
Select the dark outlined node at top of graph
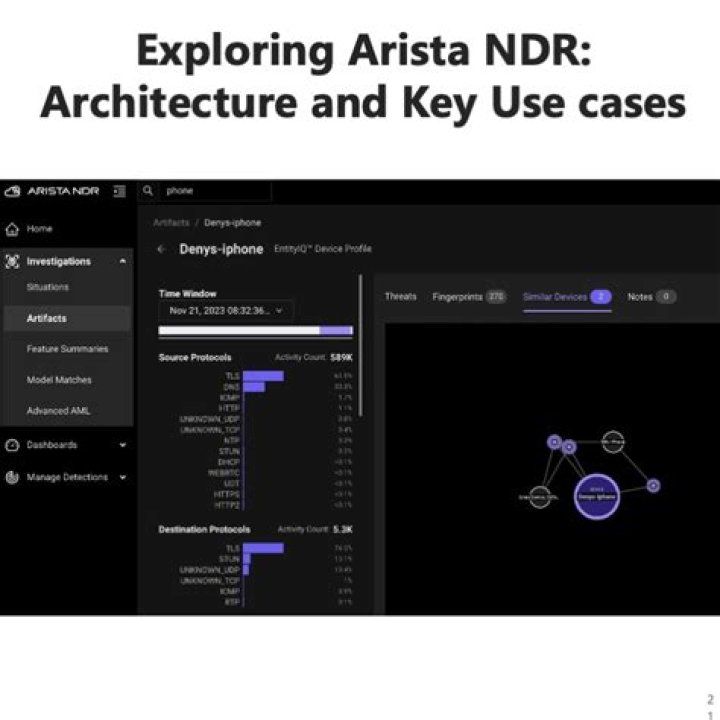pyautogui.click(x=613, y=442)
